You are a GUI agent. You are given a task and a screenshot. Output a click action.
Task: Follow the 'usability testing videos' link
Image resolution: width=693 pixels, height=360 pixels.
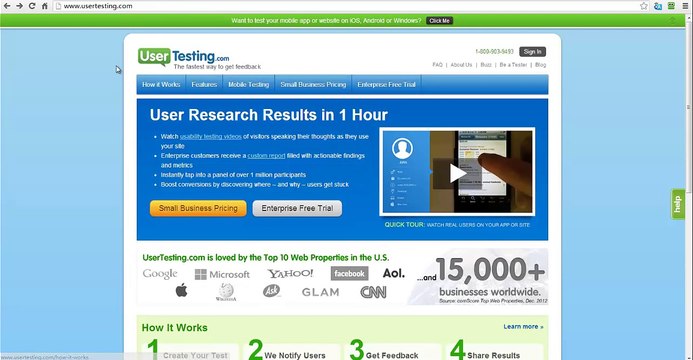pos(211,136)
